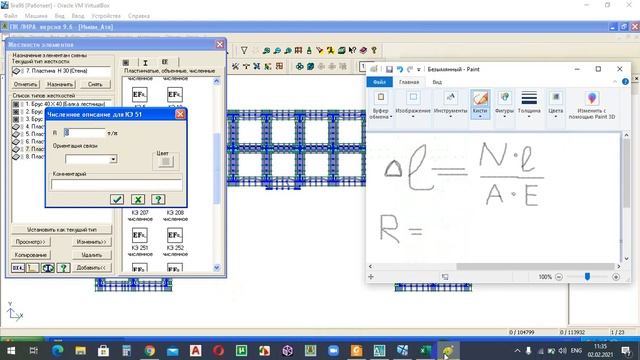Image resolution: width=640 pixels, height=360 pixels.
Task: Click the EF stiffness icon in bottom row
Action: tap(18, 268)
